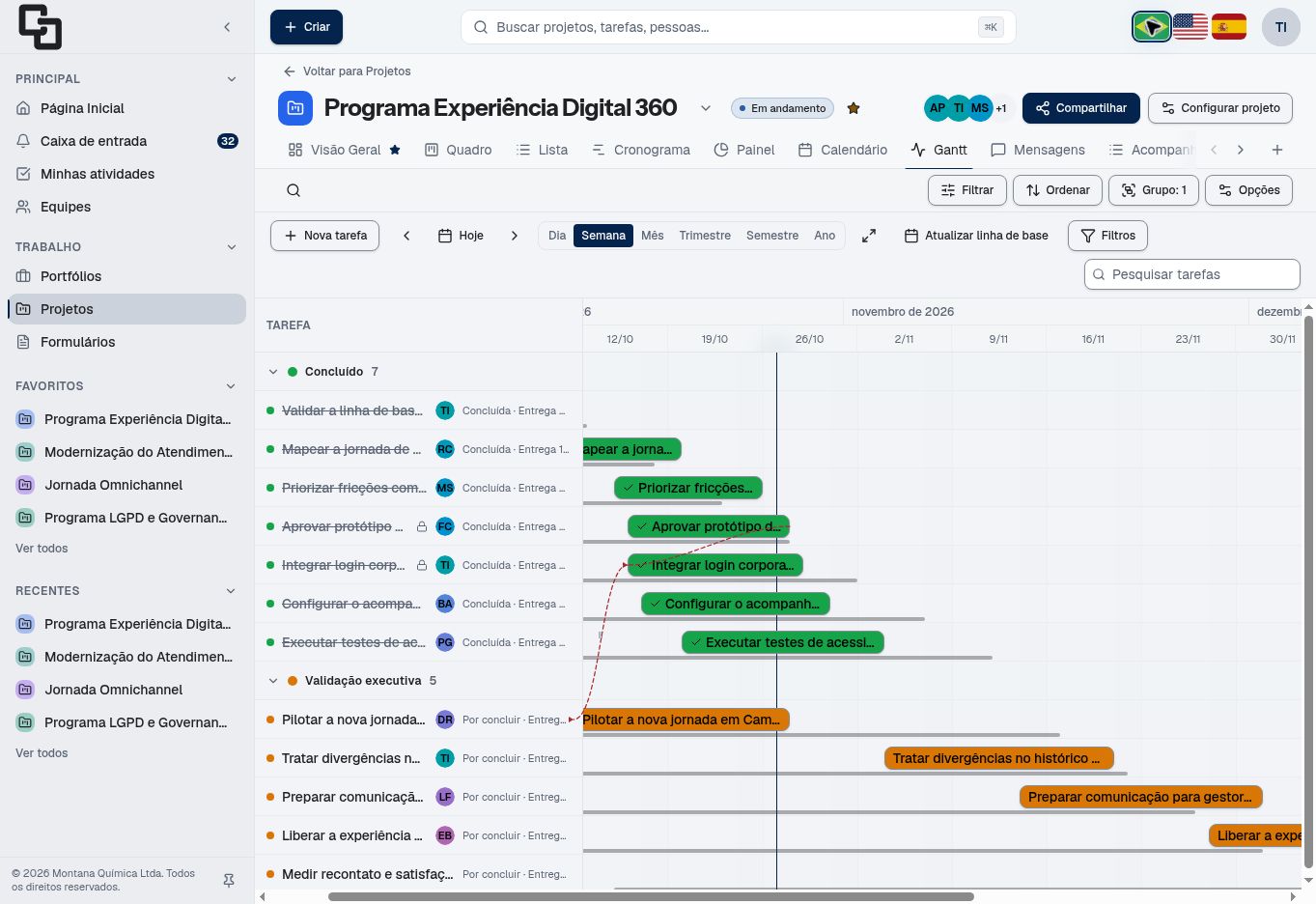Click the search magnifier icon below tabs
Screen dimensions: 1316x904
click(294, 190)
